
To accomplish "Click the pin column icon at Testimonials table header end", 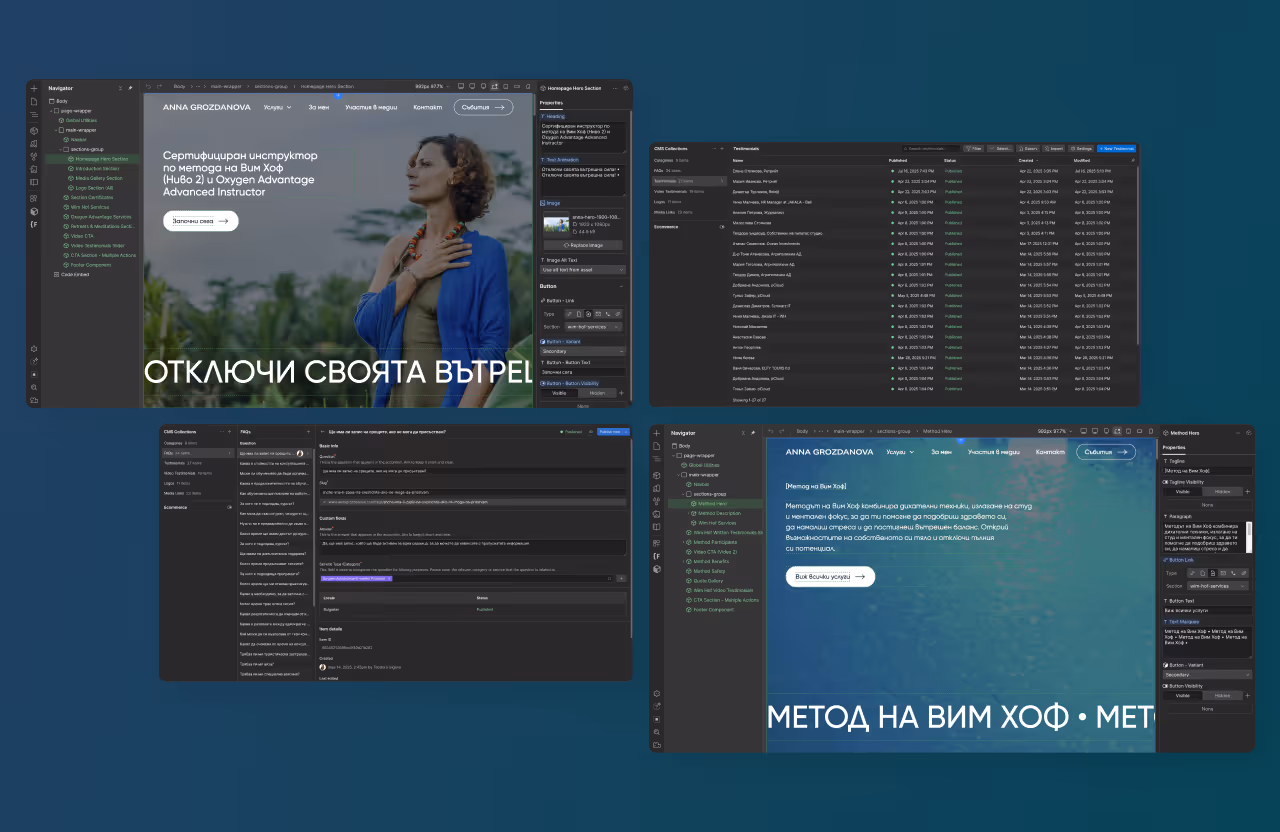I will pos(1133,160).
